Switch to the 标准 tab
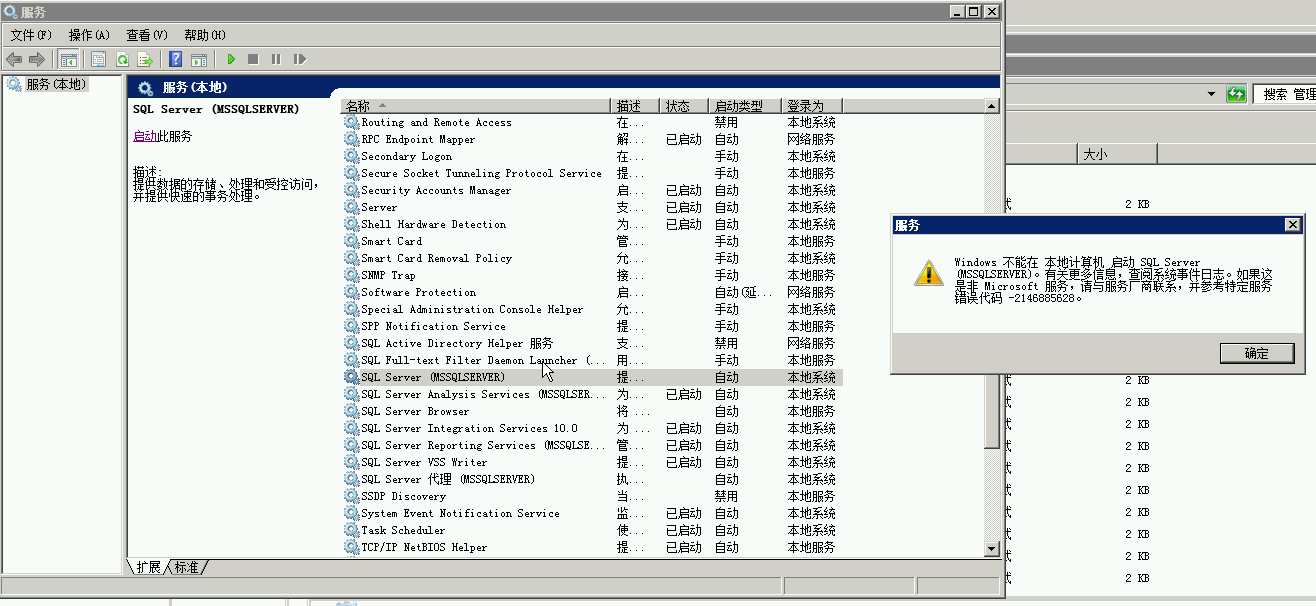Screen dimensions: 1316x606 click(187, 567)
